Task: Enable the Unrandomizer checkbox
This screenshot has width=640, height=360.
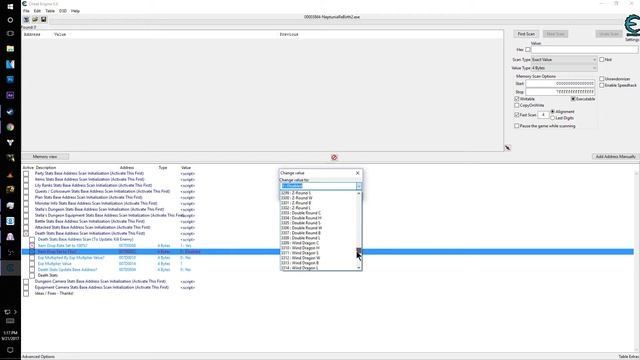Action: (602, 79)
